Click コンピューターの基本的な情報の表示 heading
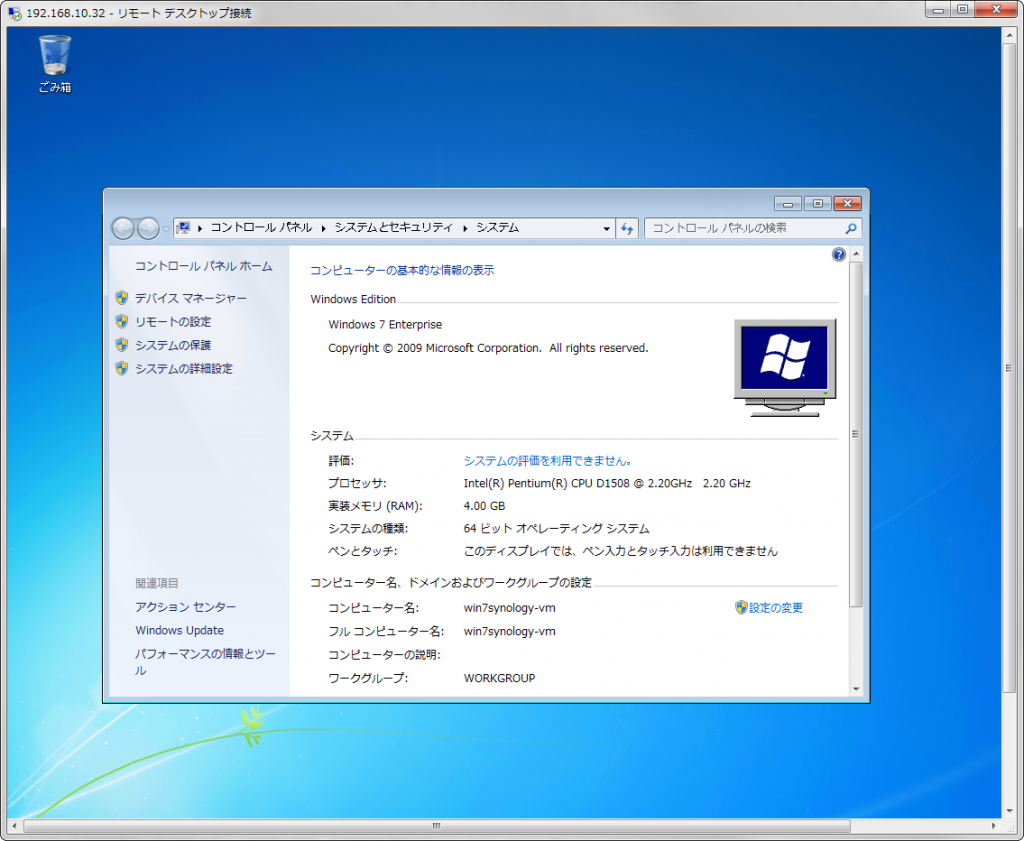 [x=402, y=270]
